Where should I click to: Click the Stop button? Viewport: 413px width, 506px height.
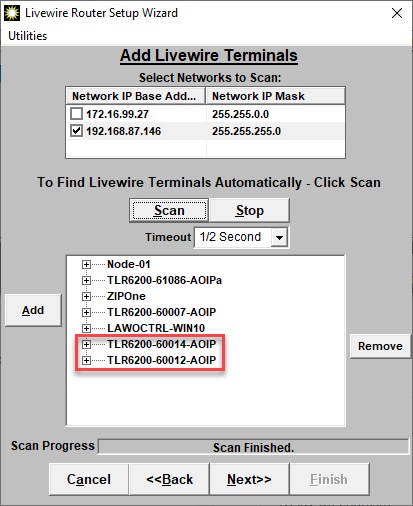coord(249,210)
